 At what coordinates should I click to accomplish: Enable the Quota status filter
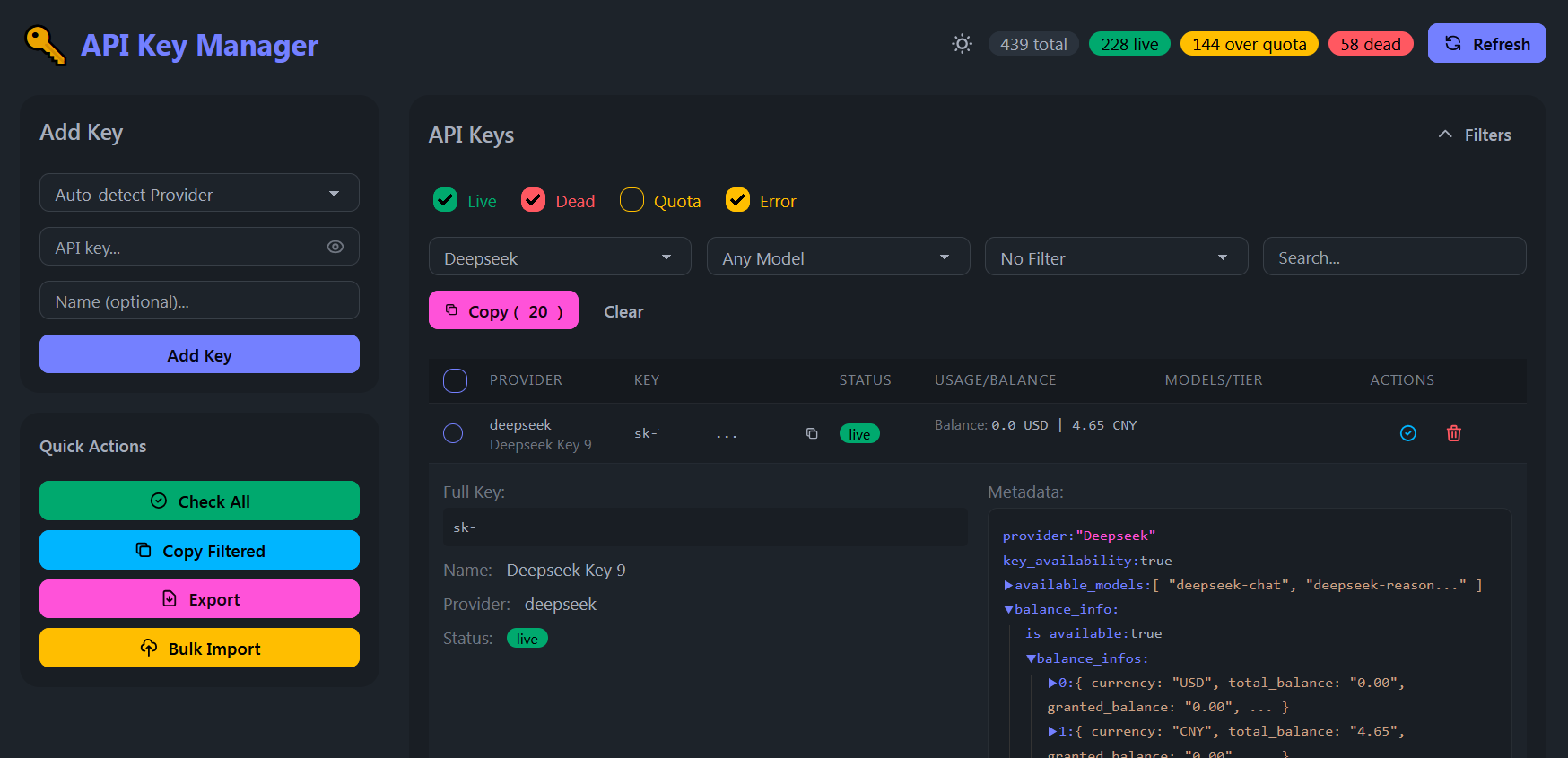[x=632, y=200]
